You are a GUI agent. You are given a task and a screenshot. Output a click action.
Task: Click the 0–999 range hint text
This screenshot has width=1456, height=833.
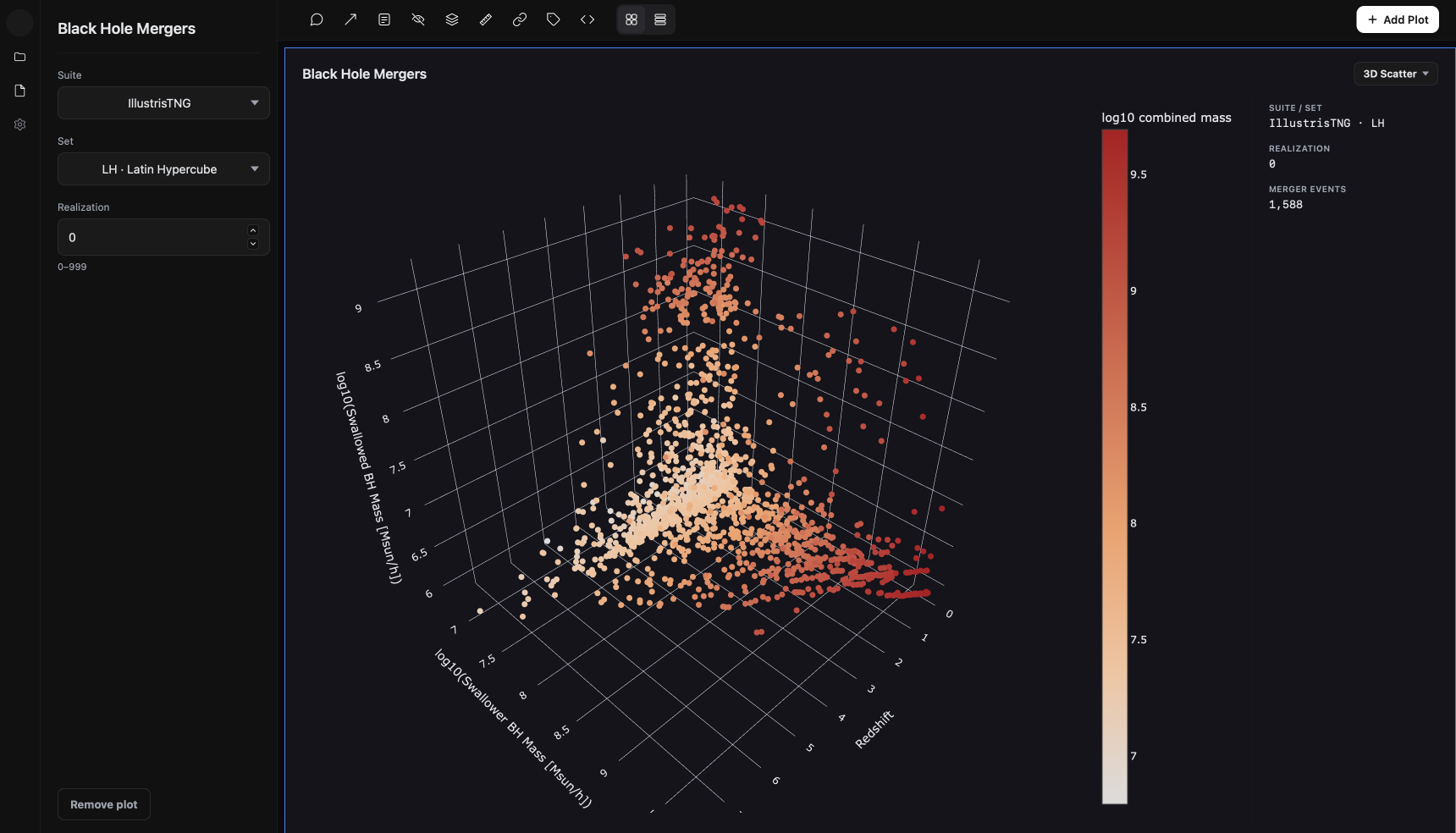[72, 267]
